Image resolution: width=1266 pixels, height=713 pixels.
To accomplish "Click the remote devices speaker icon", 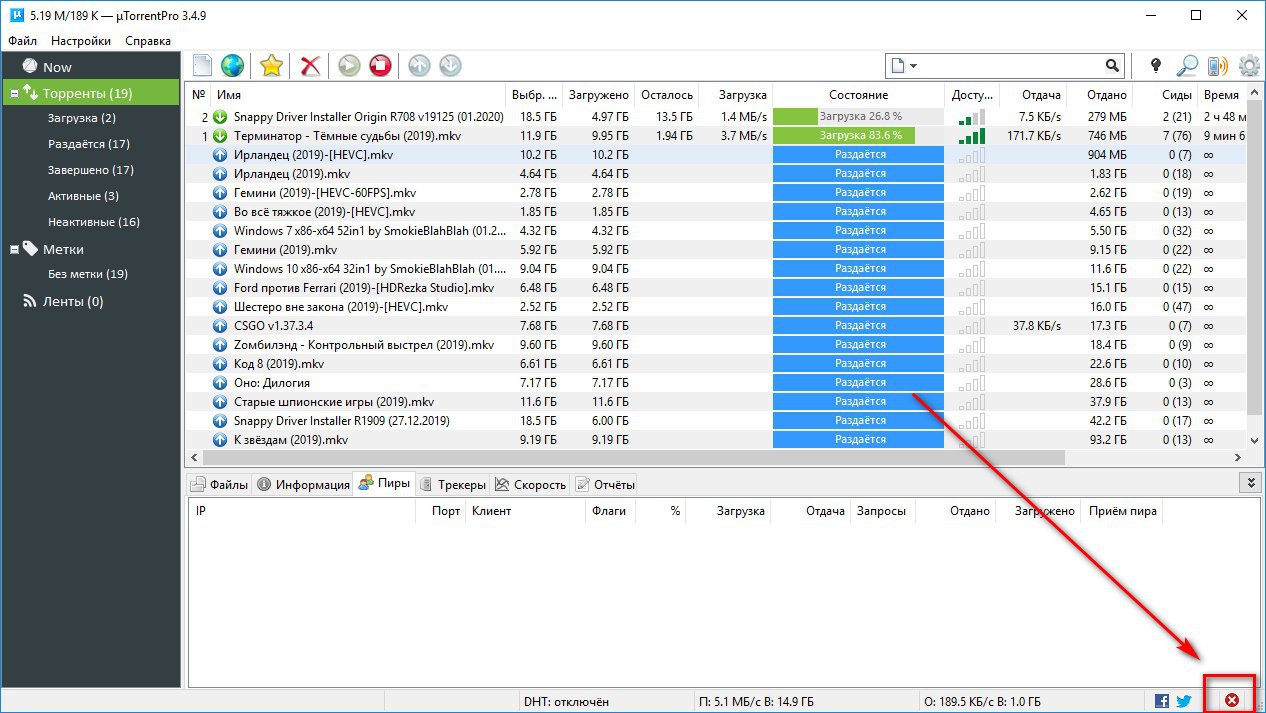I will [1217, 66].
